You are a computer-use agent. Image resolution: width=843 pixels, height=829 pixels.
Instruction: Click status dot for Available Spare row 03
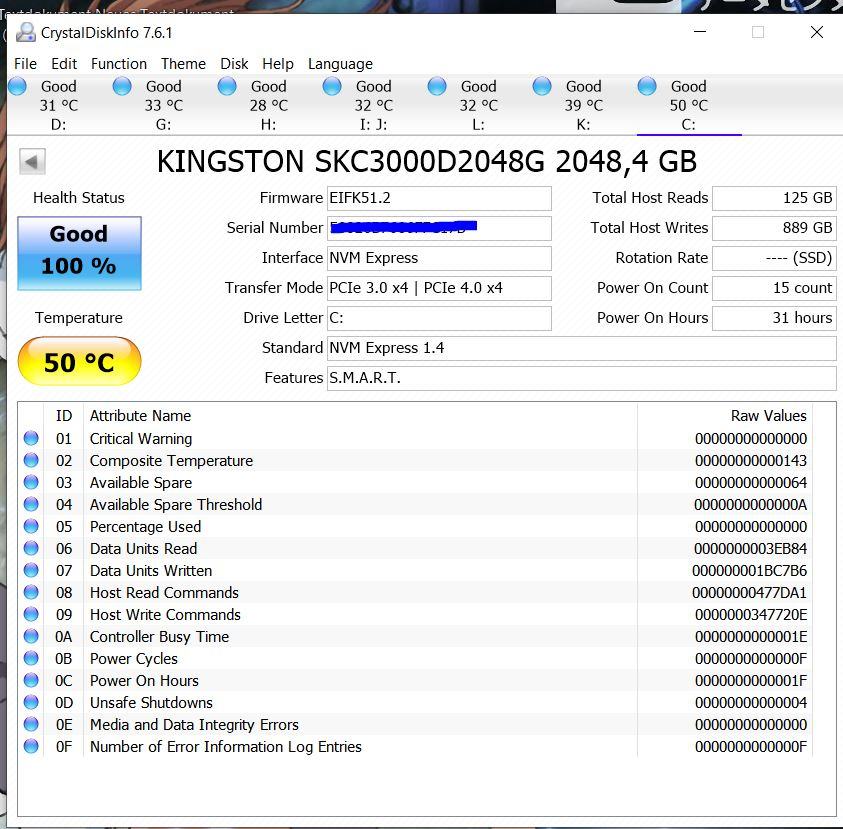click(x=31, y=482)
